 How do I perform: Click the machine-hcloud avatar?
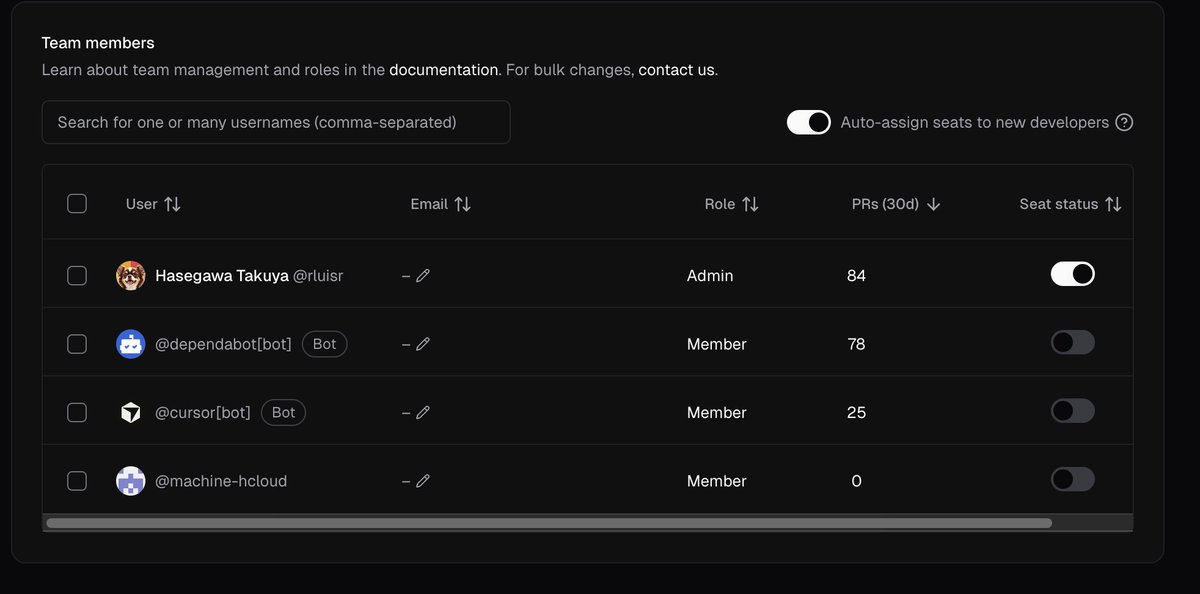click(131, 481)
